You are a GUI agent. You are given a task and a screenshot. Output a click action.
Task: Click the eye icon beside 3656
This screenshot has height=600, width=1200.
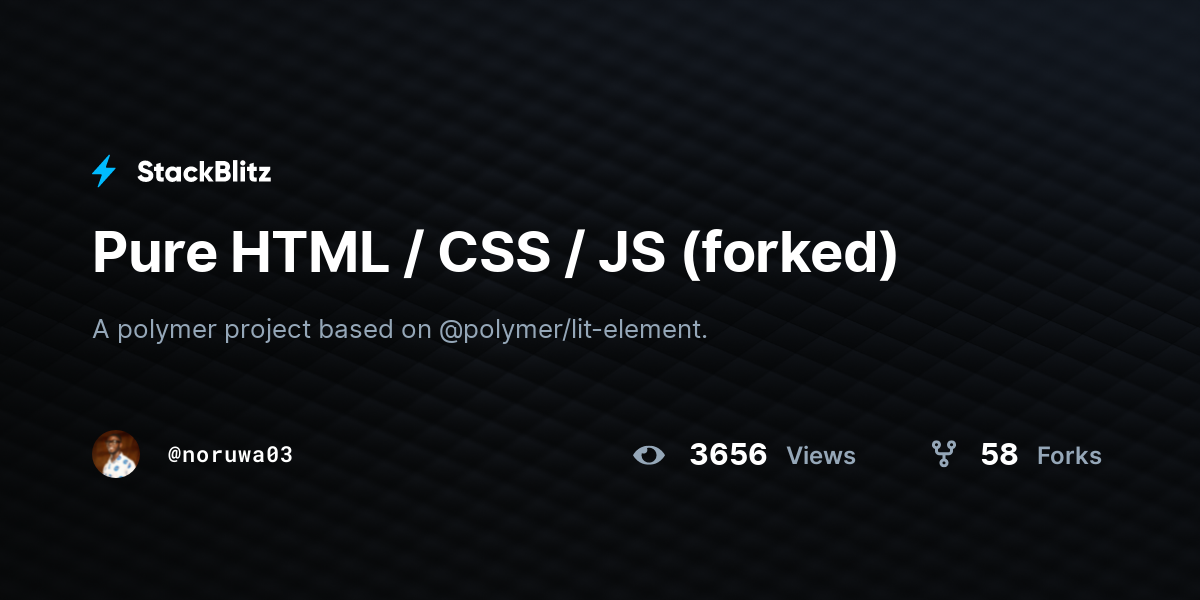(649, 455)
